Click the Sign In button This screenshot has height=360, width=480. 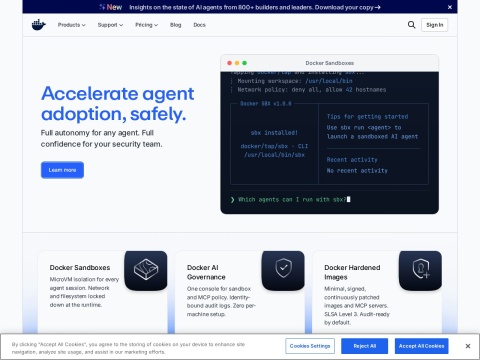click(x=435, y=25)
